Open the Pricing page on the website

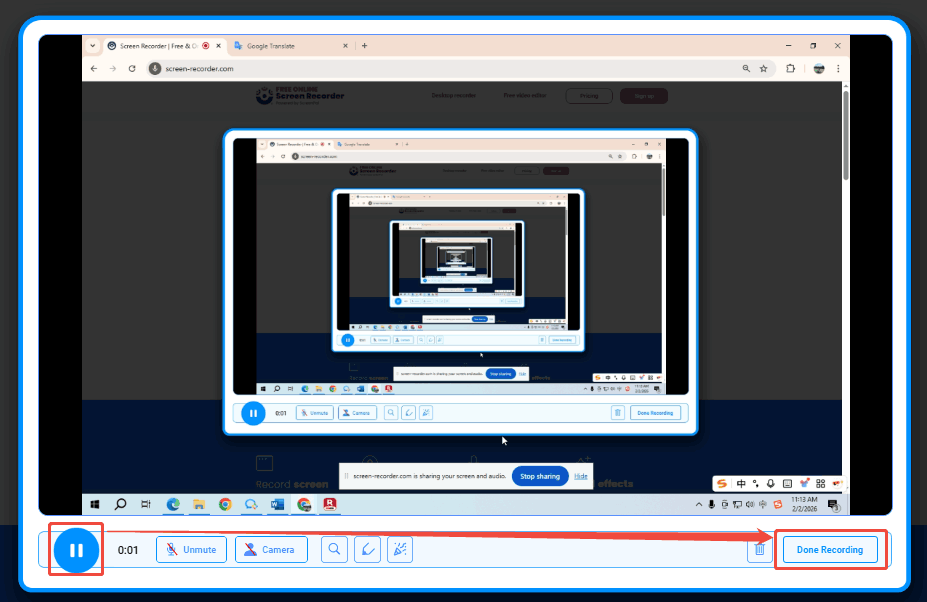(x=589, y=96)
